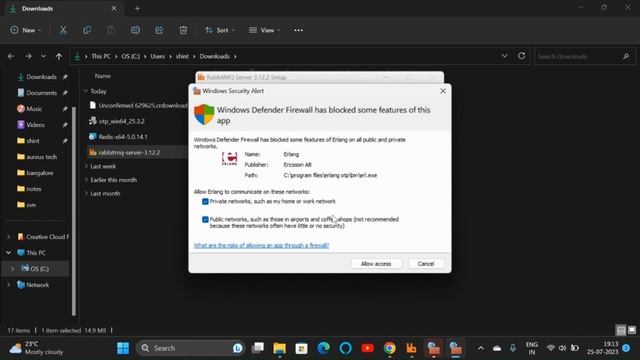Open the recent locations dropdown arrow
Screen dimensions: 640x360
click(43, 56)
